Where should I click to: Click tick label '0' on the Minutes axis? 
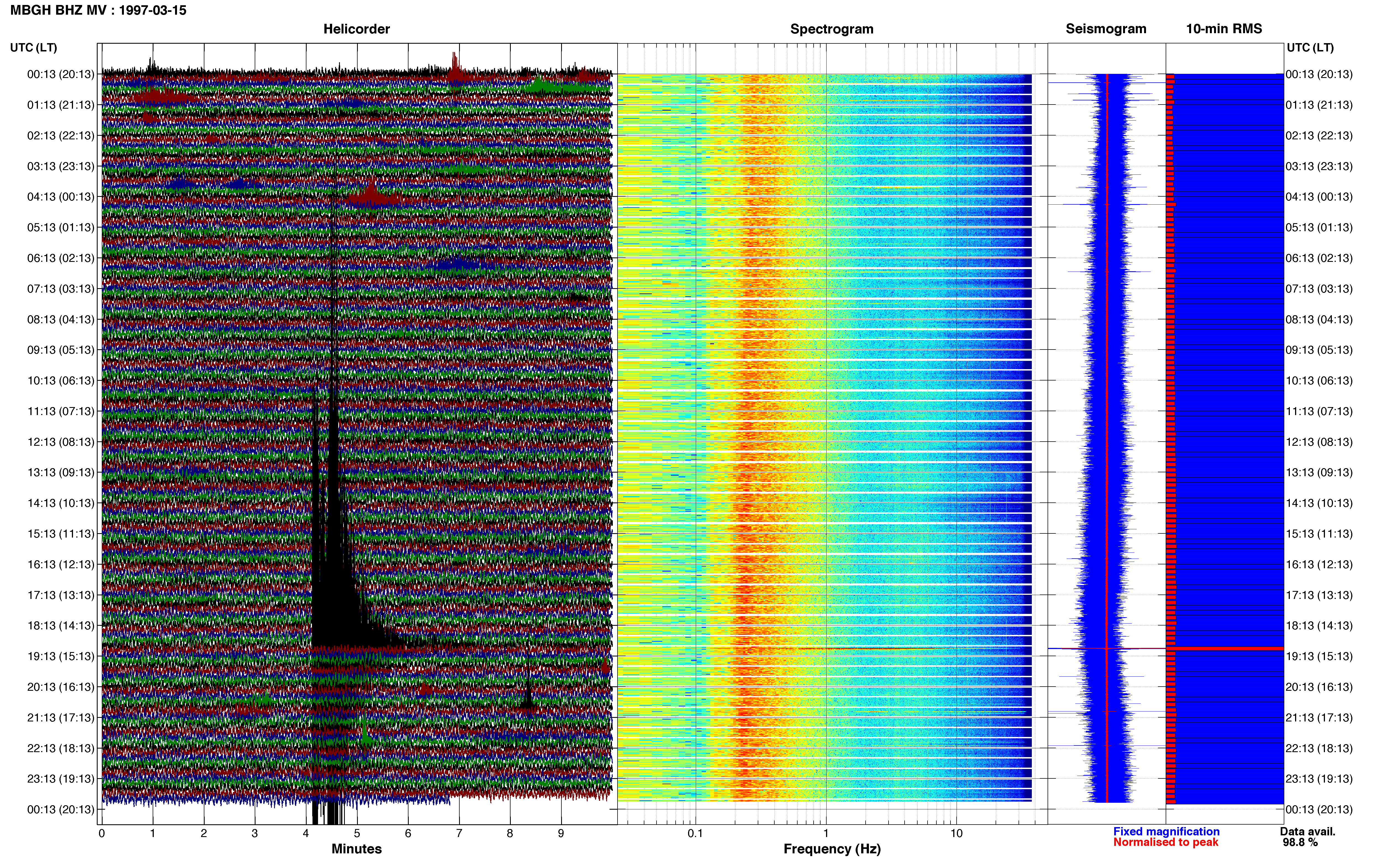point(101,833)
